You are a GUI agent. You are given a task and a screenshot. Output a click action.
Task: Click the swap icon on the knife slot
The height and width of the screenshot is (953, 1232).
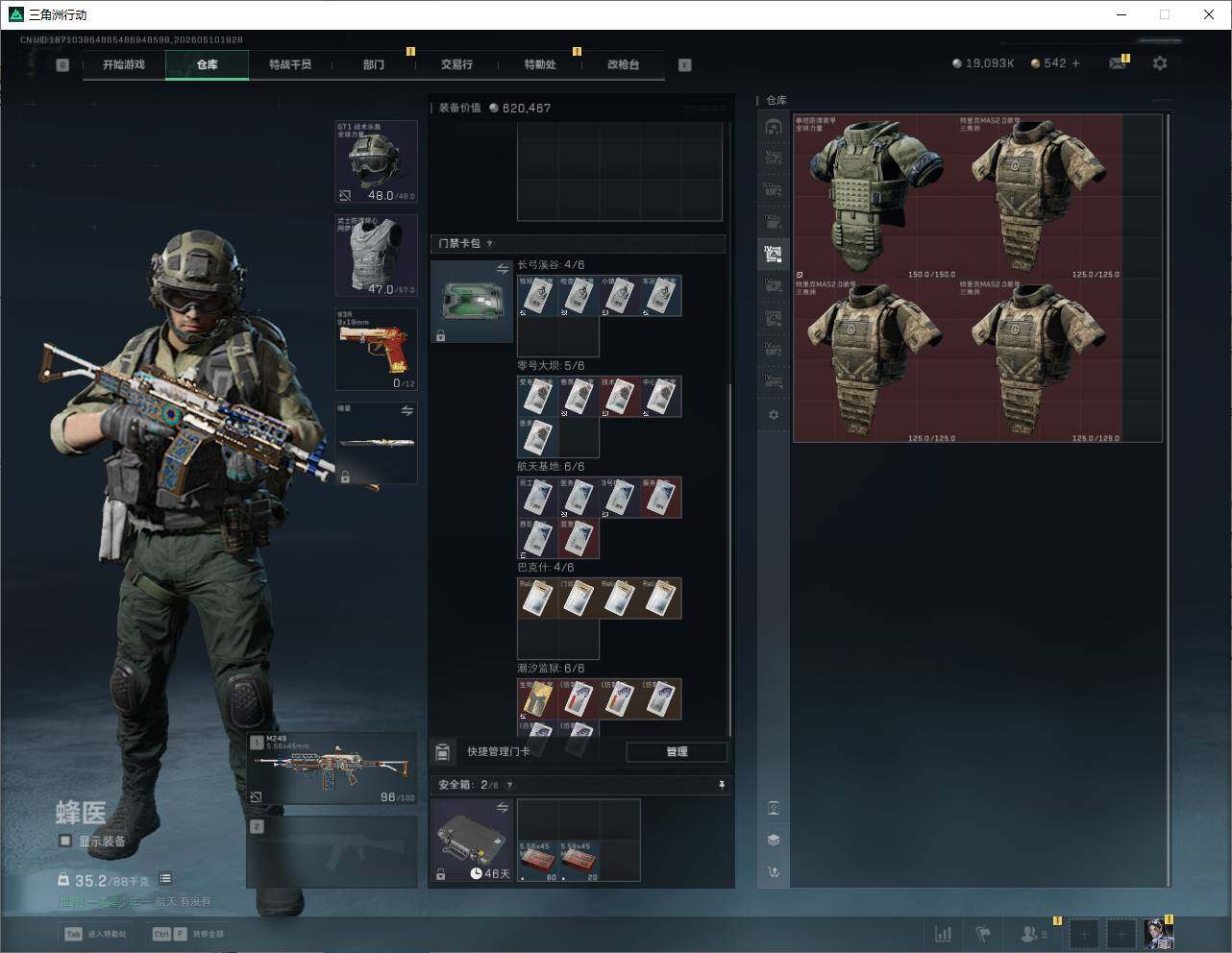(407, 411)
